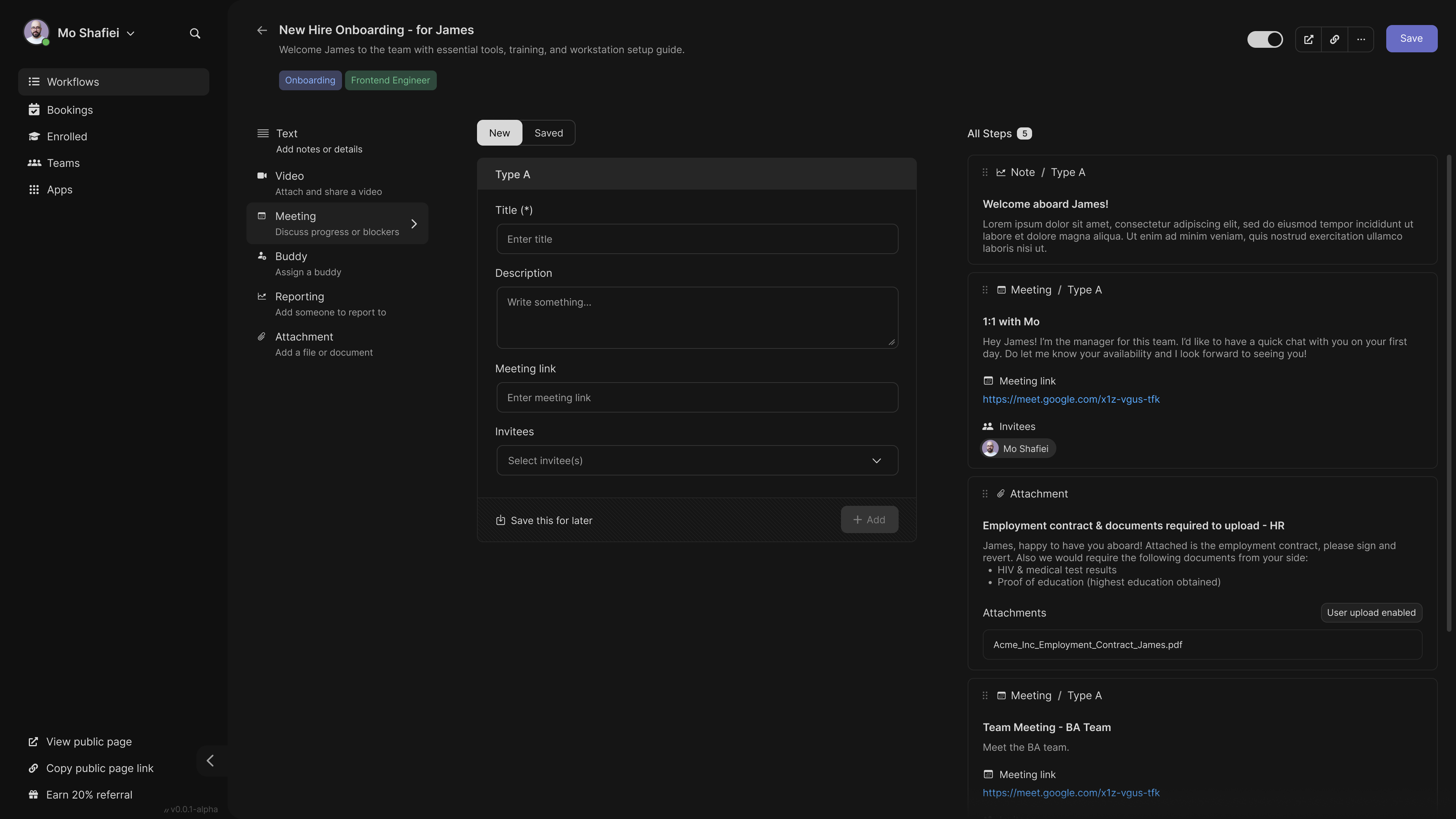
Task: Grab the drag handle of Note step
Action: point(985,173)
